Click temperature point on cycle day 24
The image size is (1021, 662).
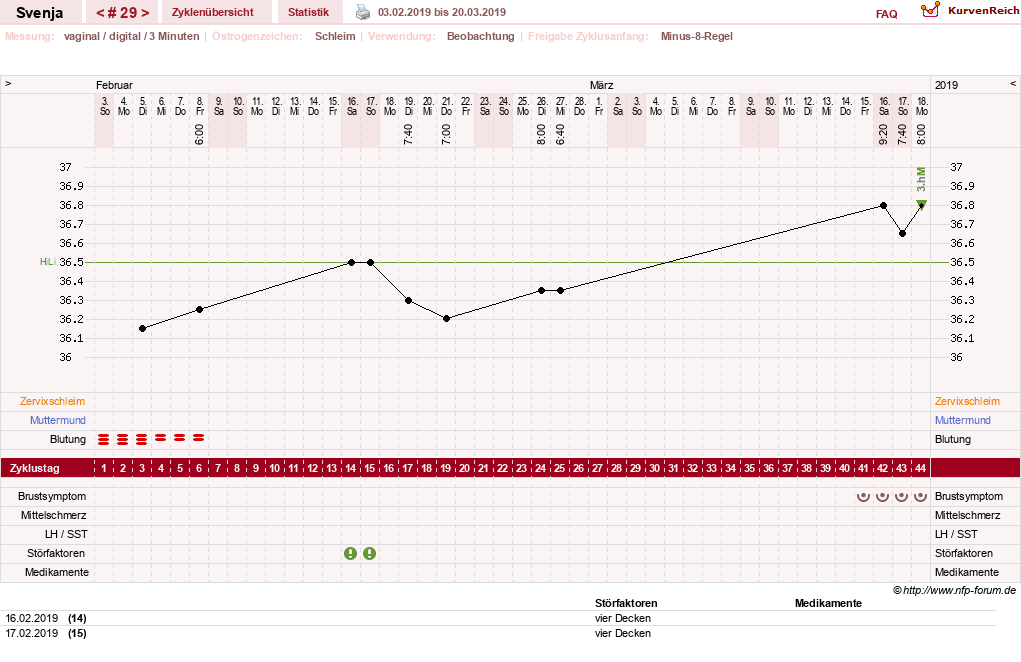542,290
